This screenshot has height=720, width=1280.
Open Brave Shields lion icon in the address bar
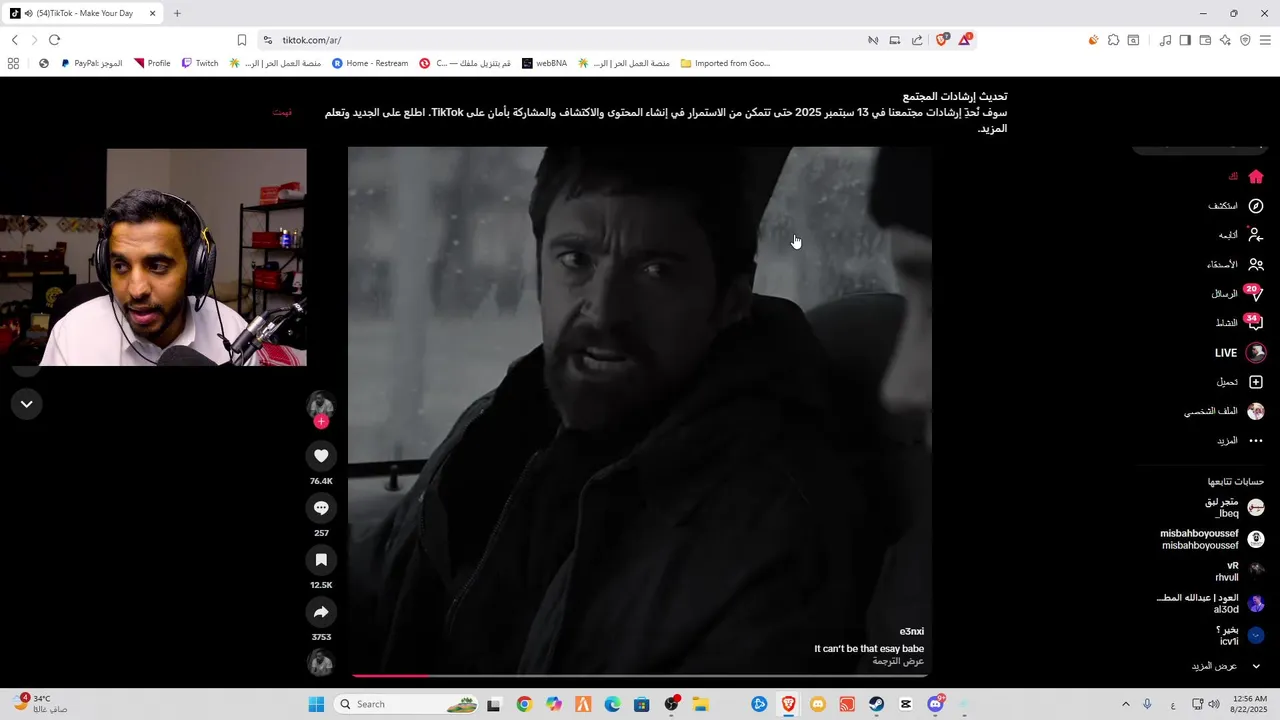[941, 40]
